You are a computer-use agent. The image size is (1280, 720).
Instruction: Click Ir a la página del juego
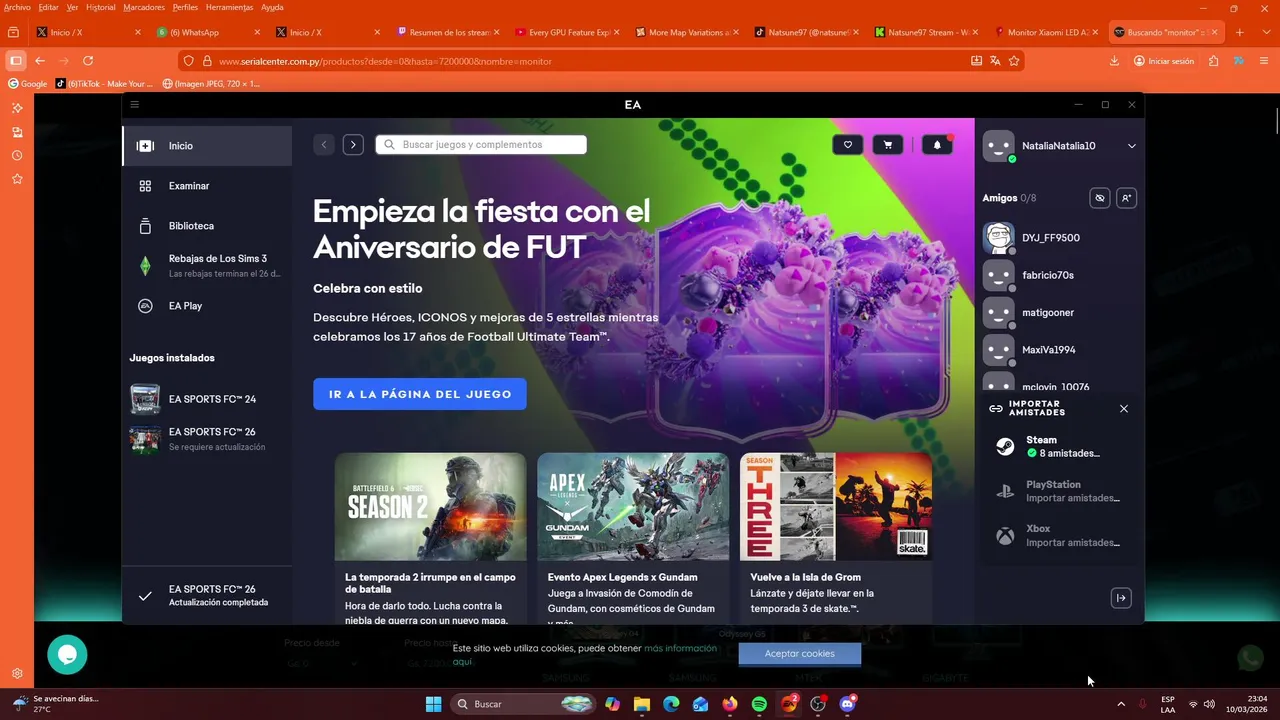tap(420, 394)
